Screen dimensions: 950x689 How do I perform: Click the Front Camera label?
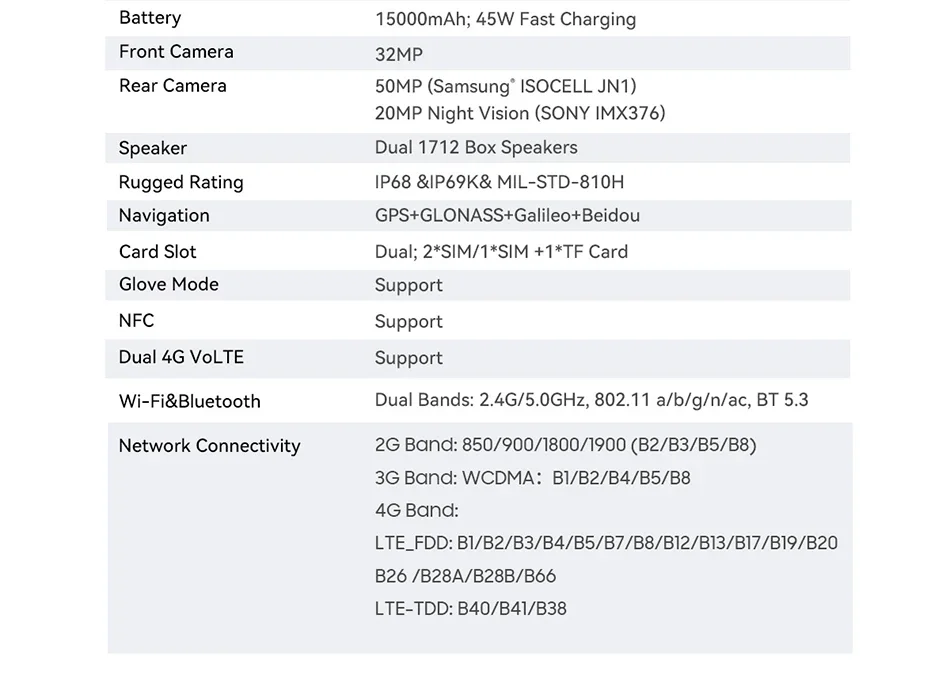tap(176, 52)
